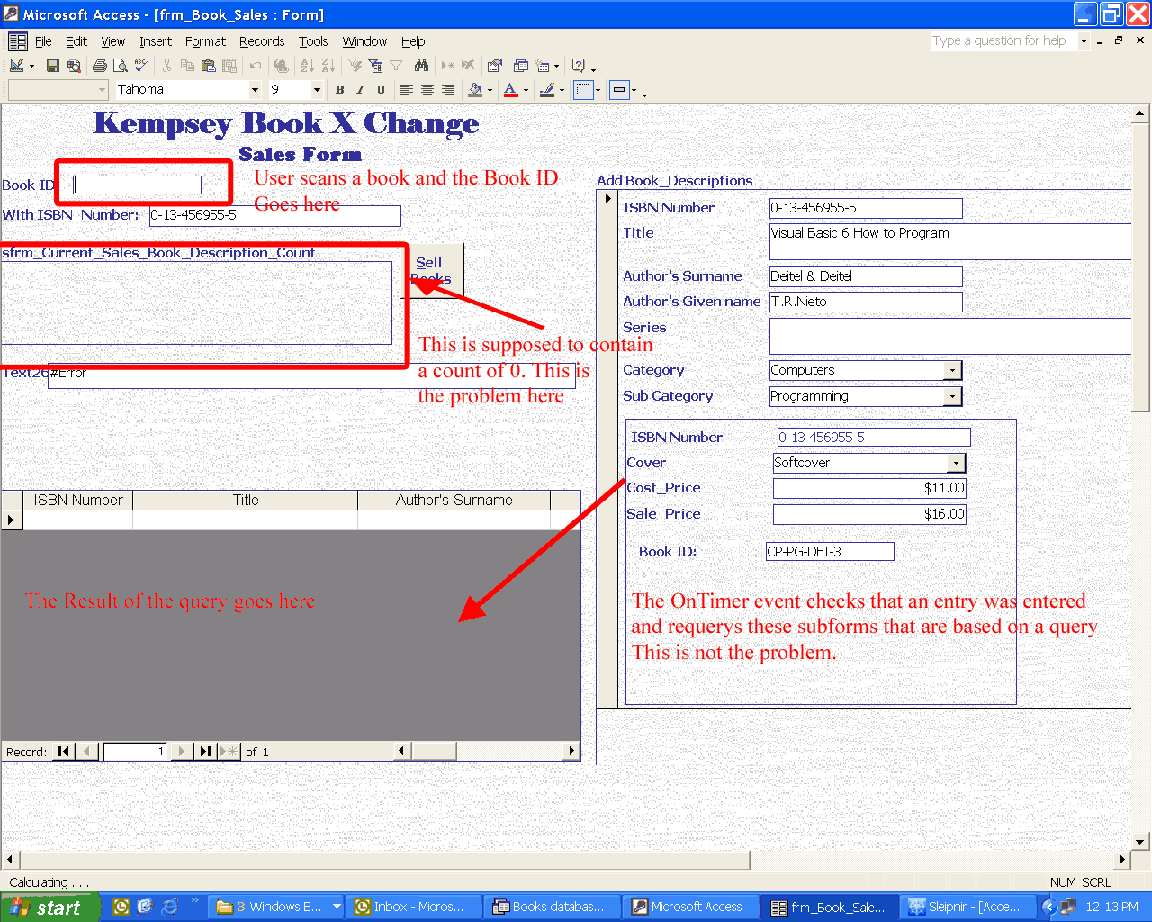Expand the Category combo box arrow
This screenshot has height=922, width=1152.
[x=952, y=370]
